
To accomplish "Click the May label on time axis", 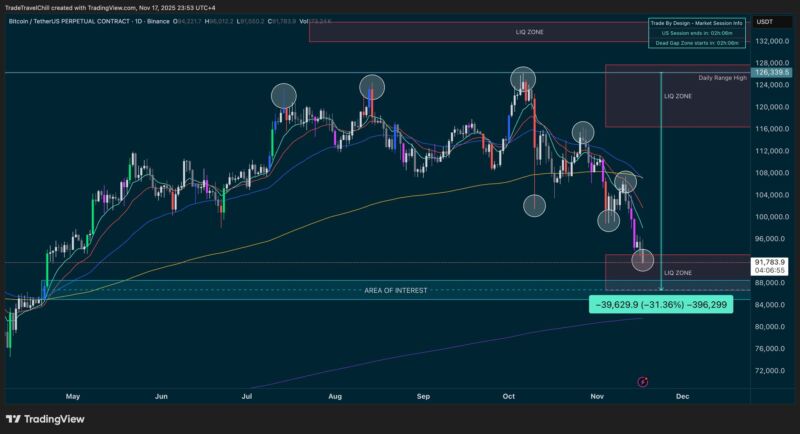I will [x=73, y=396].
